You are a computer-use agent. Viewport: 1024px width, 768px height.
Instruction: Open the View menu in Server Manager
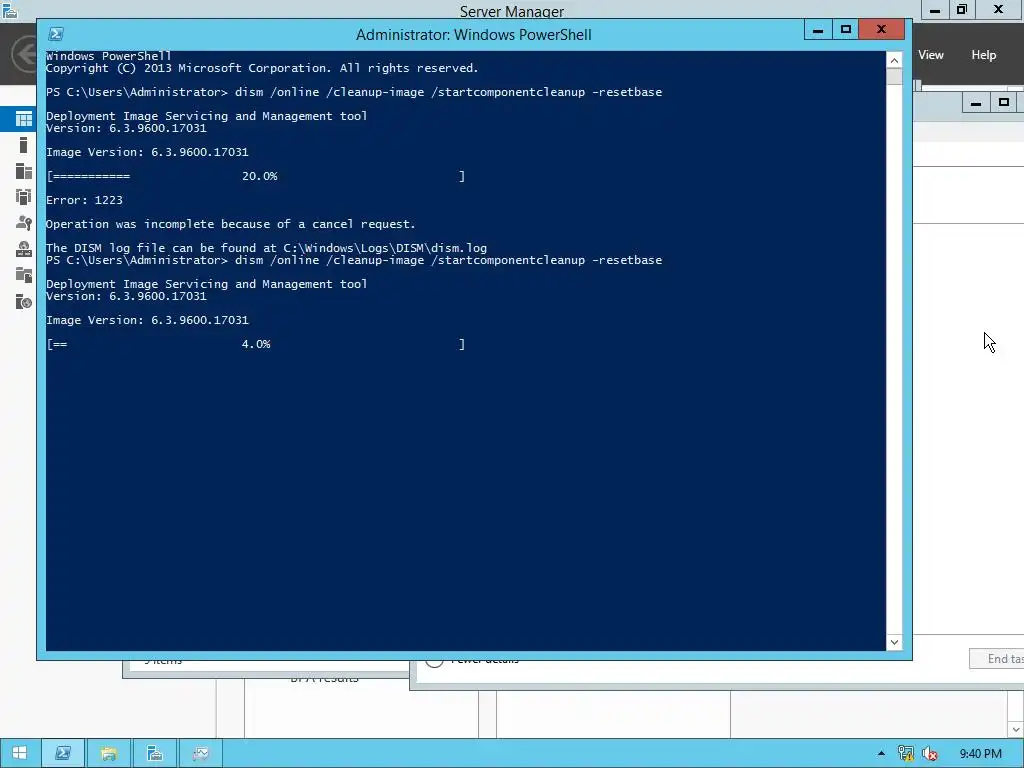point(931,55)
